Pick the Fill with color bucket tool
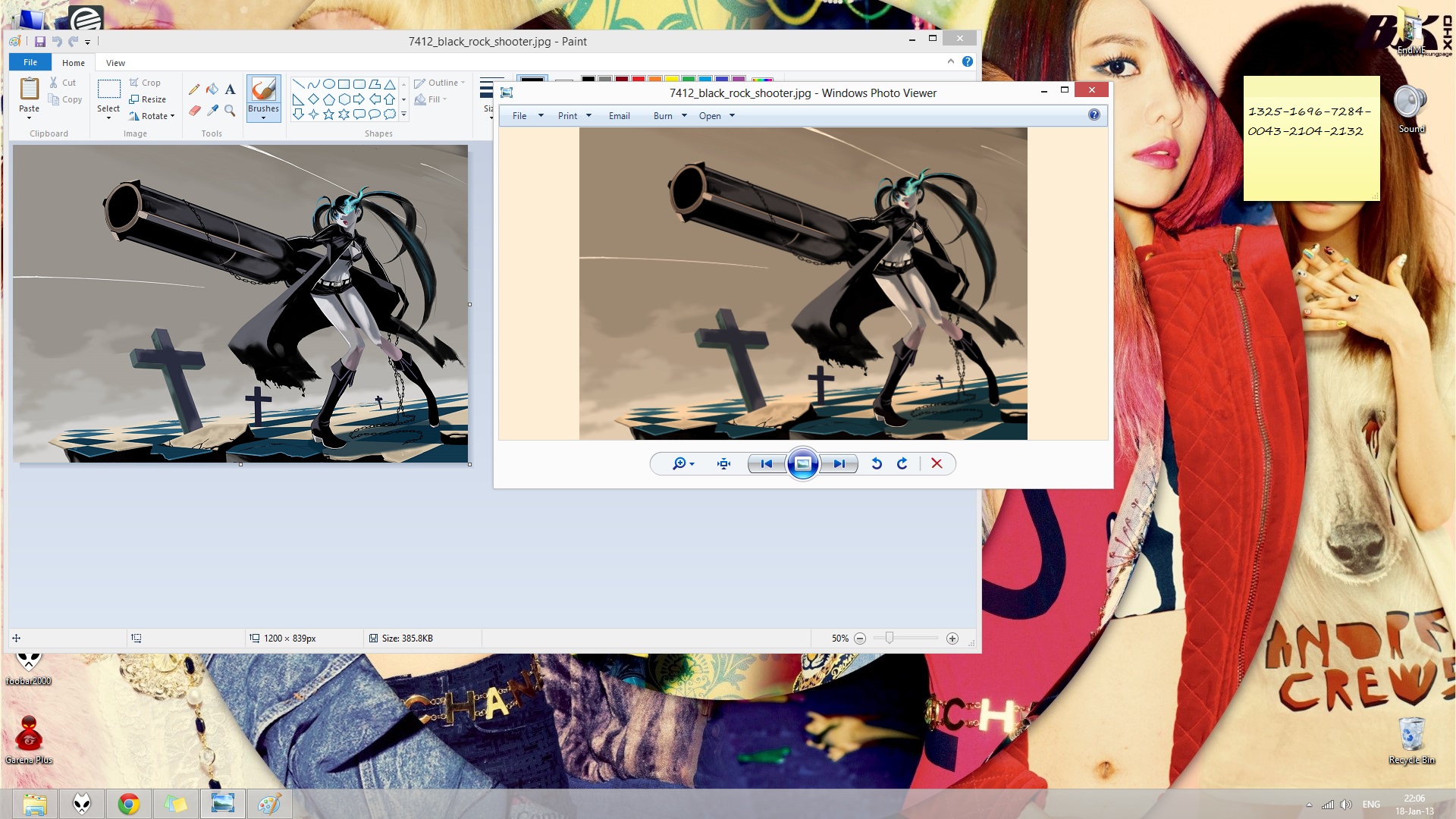The height and width of the screenshot is (819, 1456). [212, 89]
